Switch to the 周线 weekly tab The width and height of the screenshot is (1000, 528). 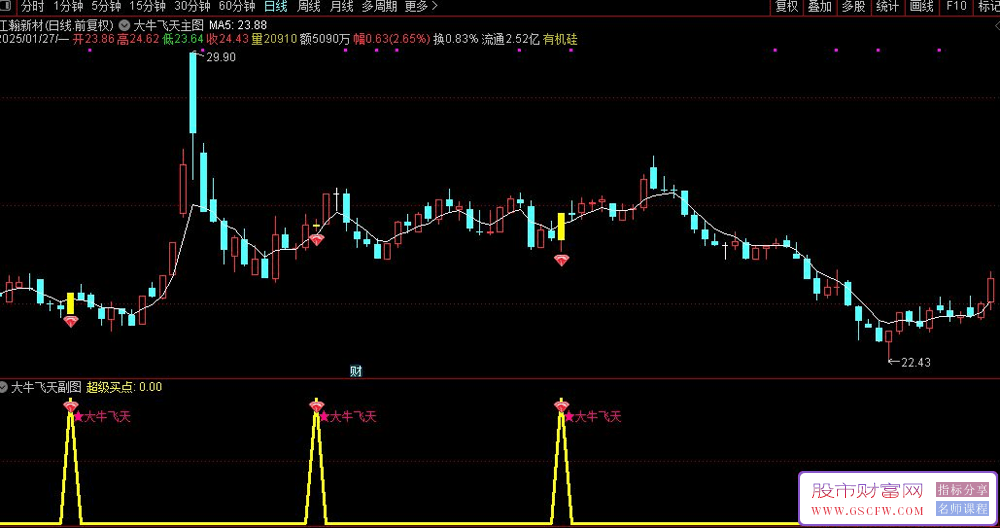tap(309, 7)
